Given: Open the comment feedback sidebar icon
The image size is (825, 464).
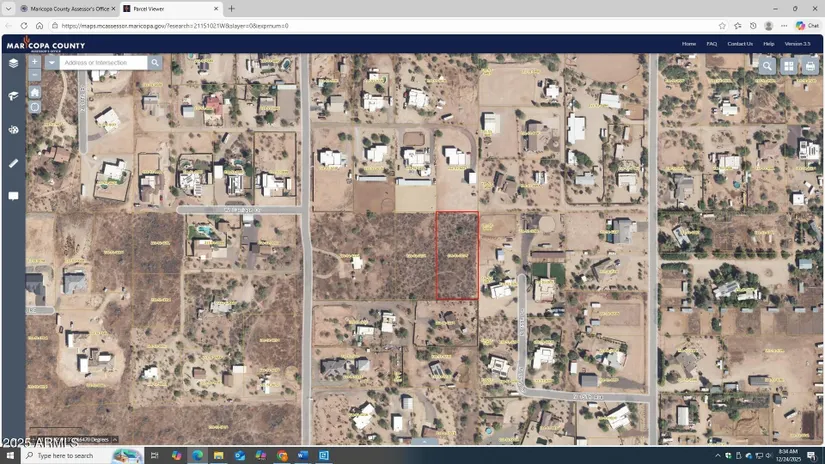Looking at the screenshot, I should 13,196.
